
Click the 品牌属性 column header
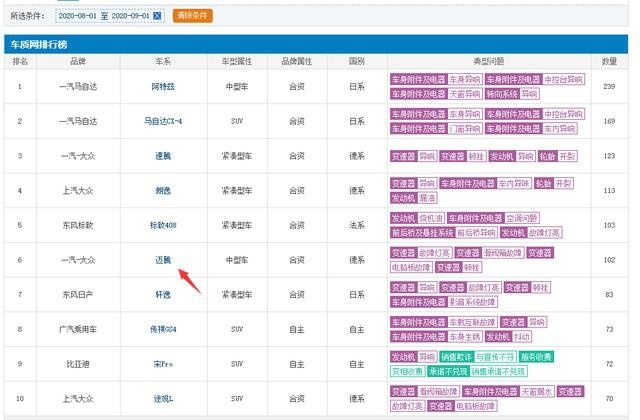tap(296, 61)
